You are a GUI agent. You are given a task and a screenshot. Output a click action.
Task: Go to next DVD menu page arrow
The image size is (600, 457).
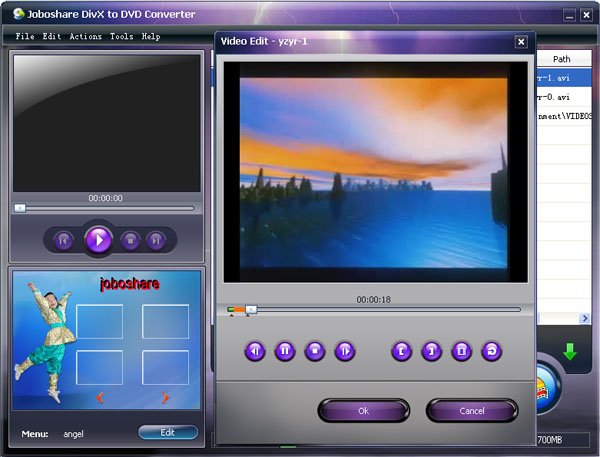click(x=165, y=398)
